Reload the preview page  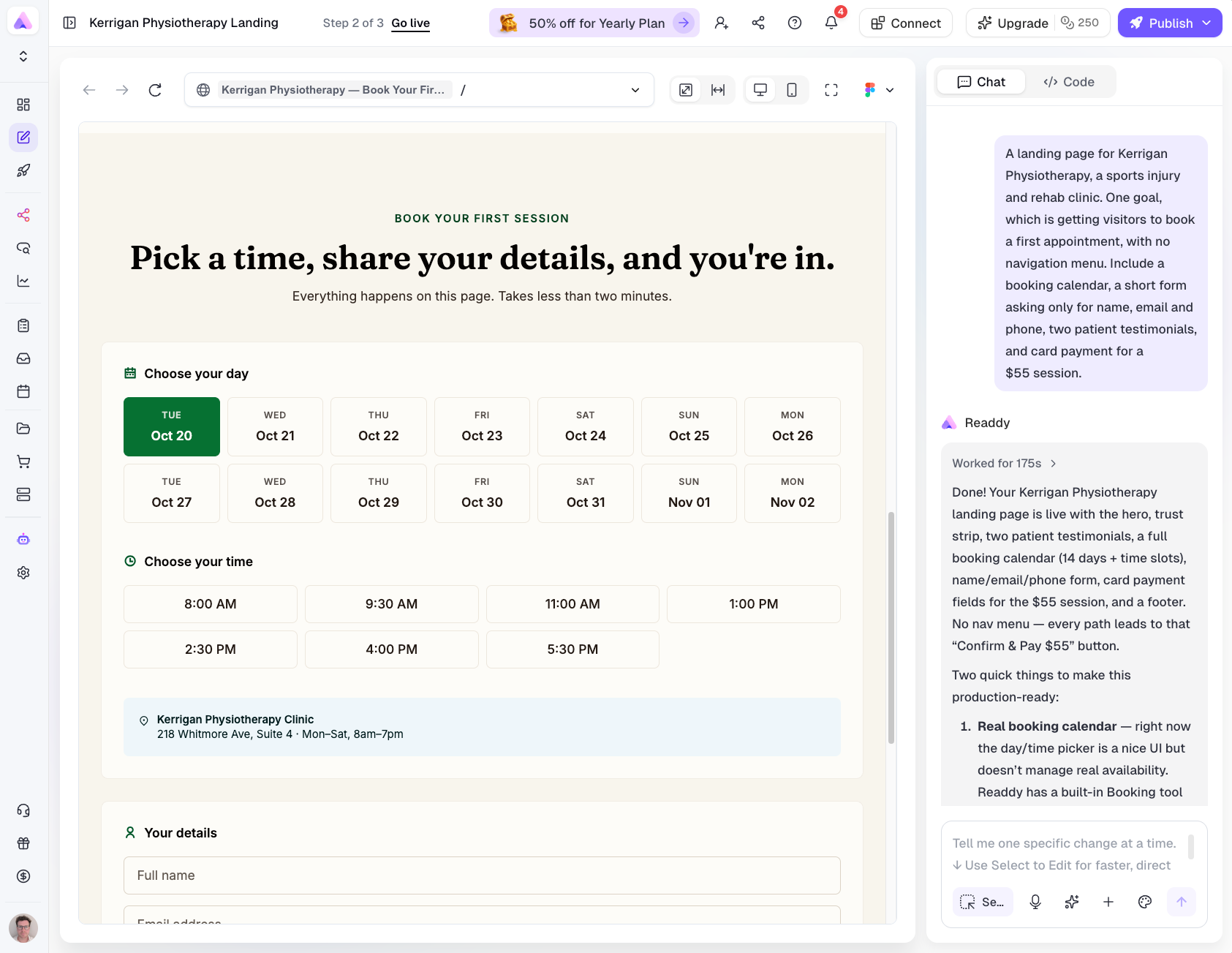coord(155,90)
